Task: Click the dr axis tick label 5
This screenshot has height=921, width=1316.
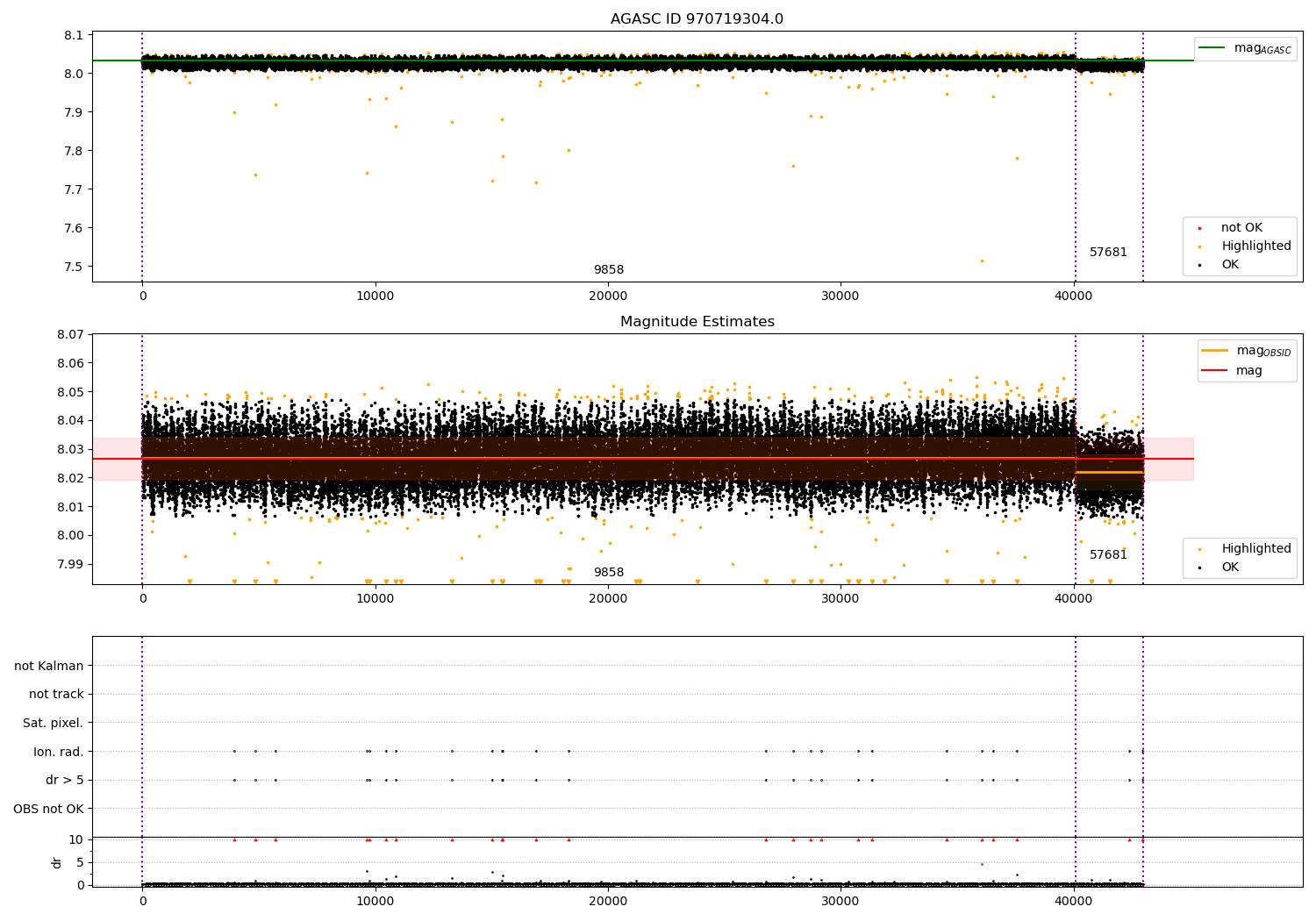Action: pyautogui.click(x=81, y=862)
